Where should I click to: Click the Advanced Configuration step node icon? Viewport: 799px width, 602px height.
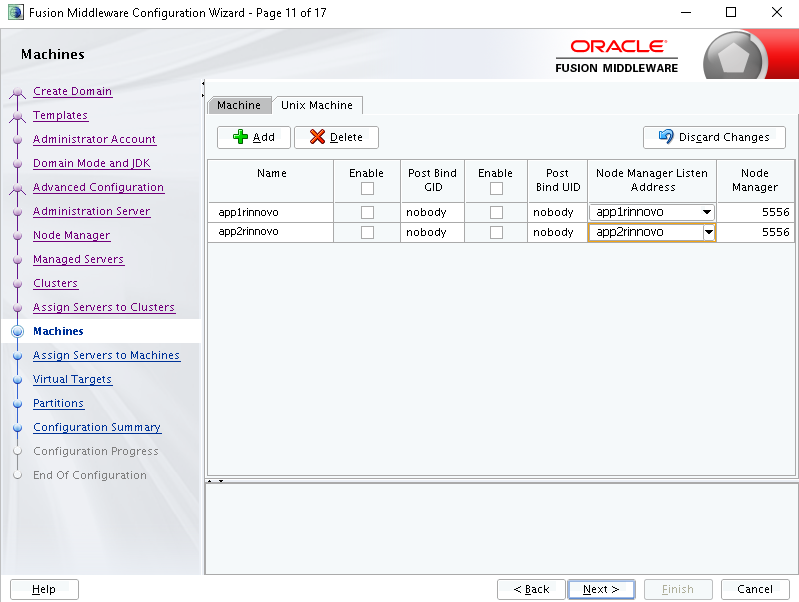[17, 188]
